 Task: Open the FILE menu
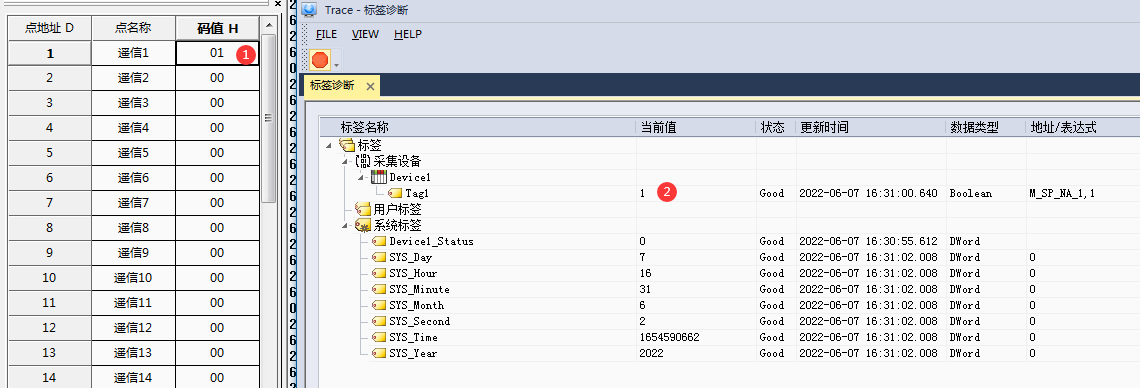click(326, 34)
